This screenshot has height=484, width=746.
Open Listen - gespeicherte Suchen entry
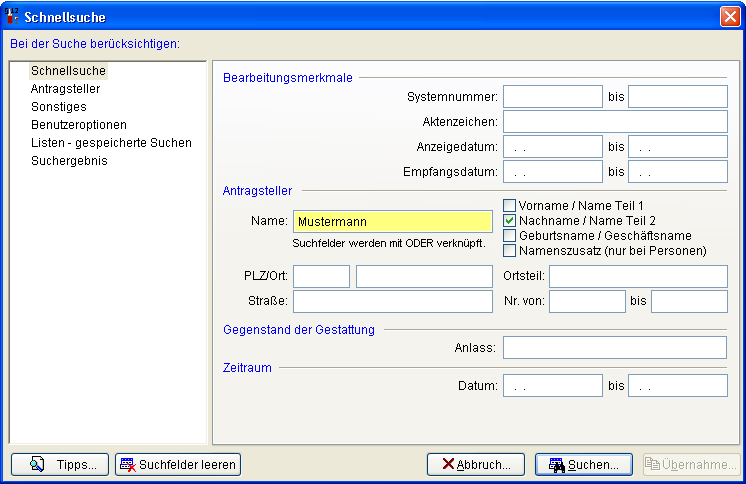pyautogui.click(x=111, y=143)
